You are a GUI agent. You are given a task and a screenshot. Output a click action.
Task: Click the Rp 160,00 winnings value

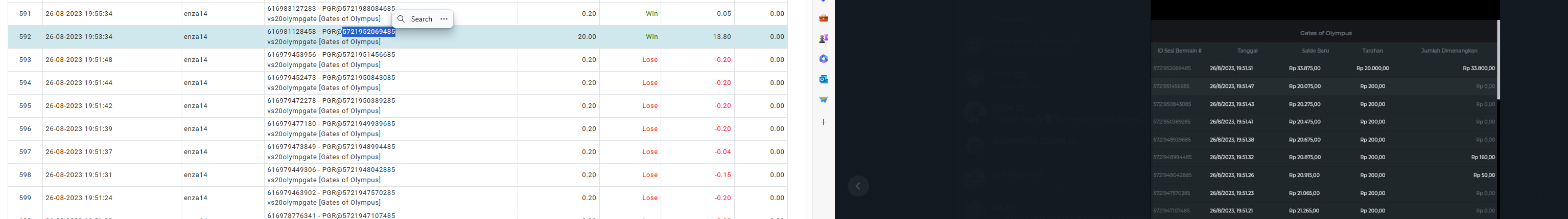click(1483, 158)
